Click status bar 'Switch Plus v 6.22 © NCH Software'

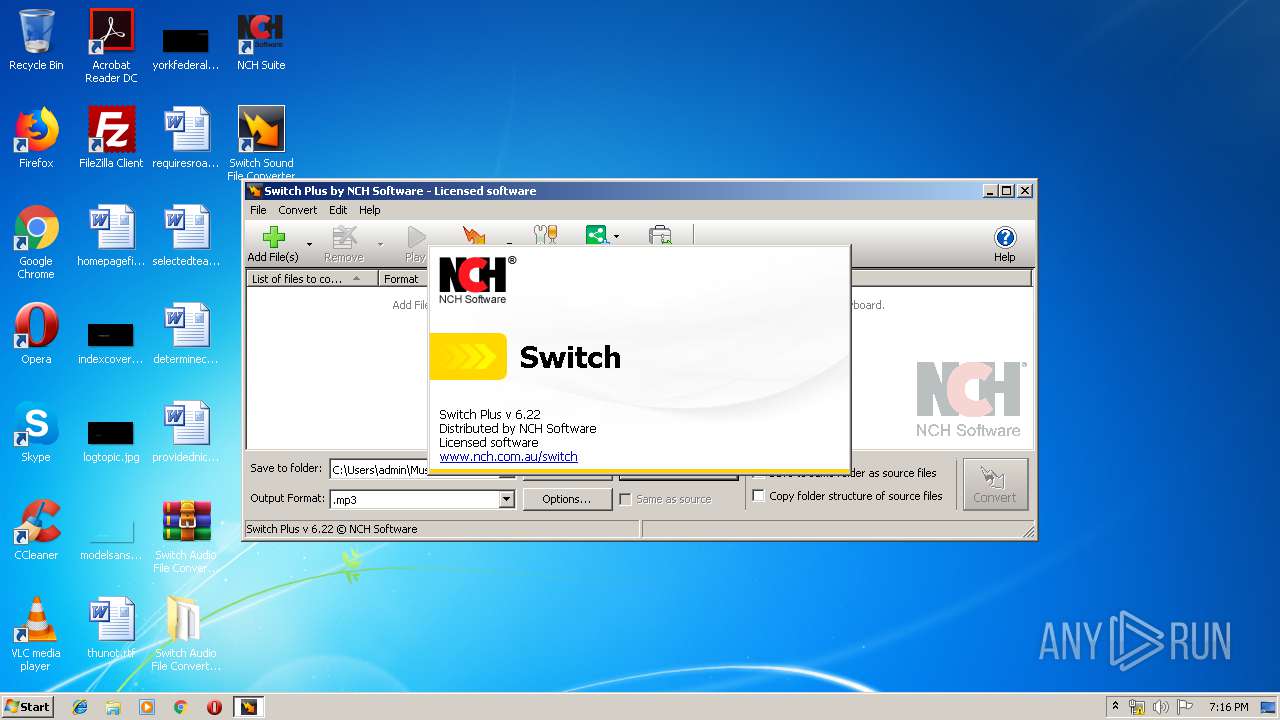click(332, 529)
